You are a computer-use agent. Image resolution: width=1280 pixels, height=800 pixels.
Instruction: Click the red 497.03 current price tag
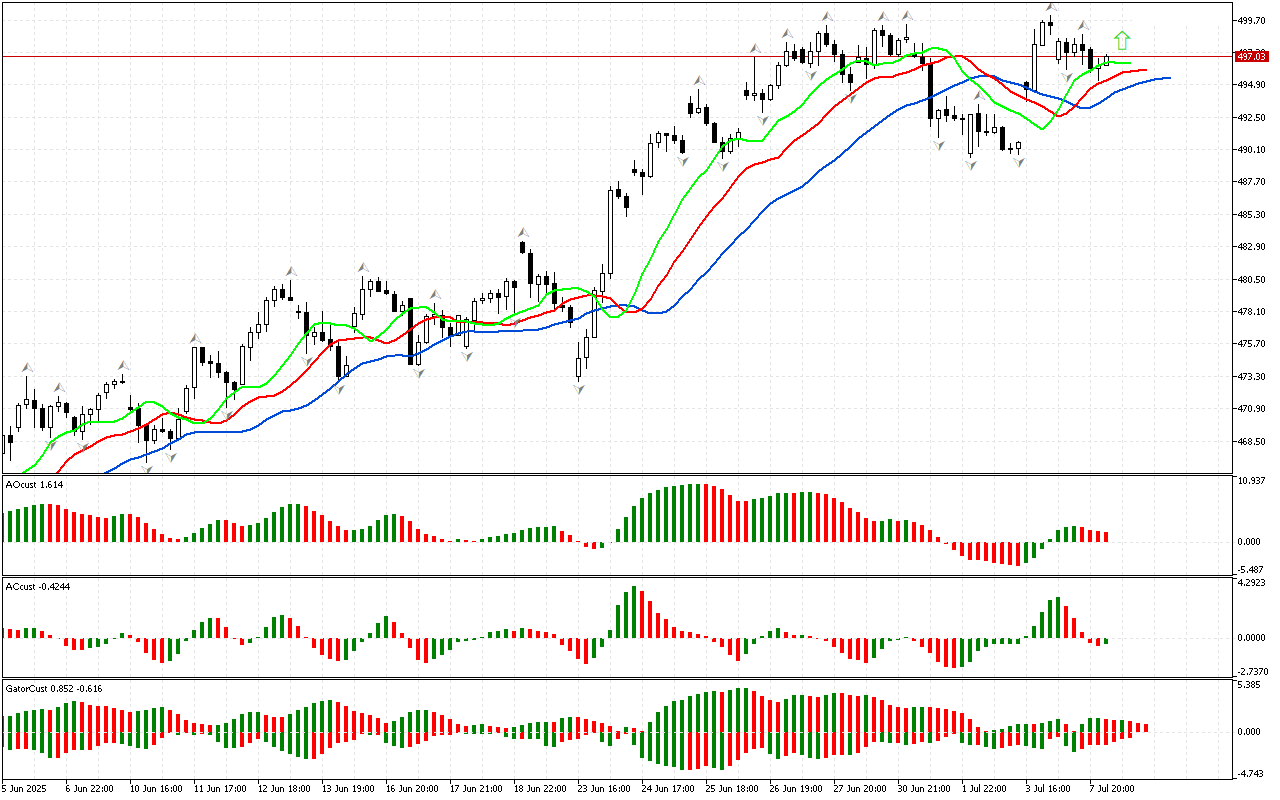pyautogui.click(x=1251, y=56)
